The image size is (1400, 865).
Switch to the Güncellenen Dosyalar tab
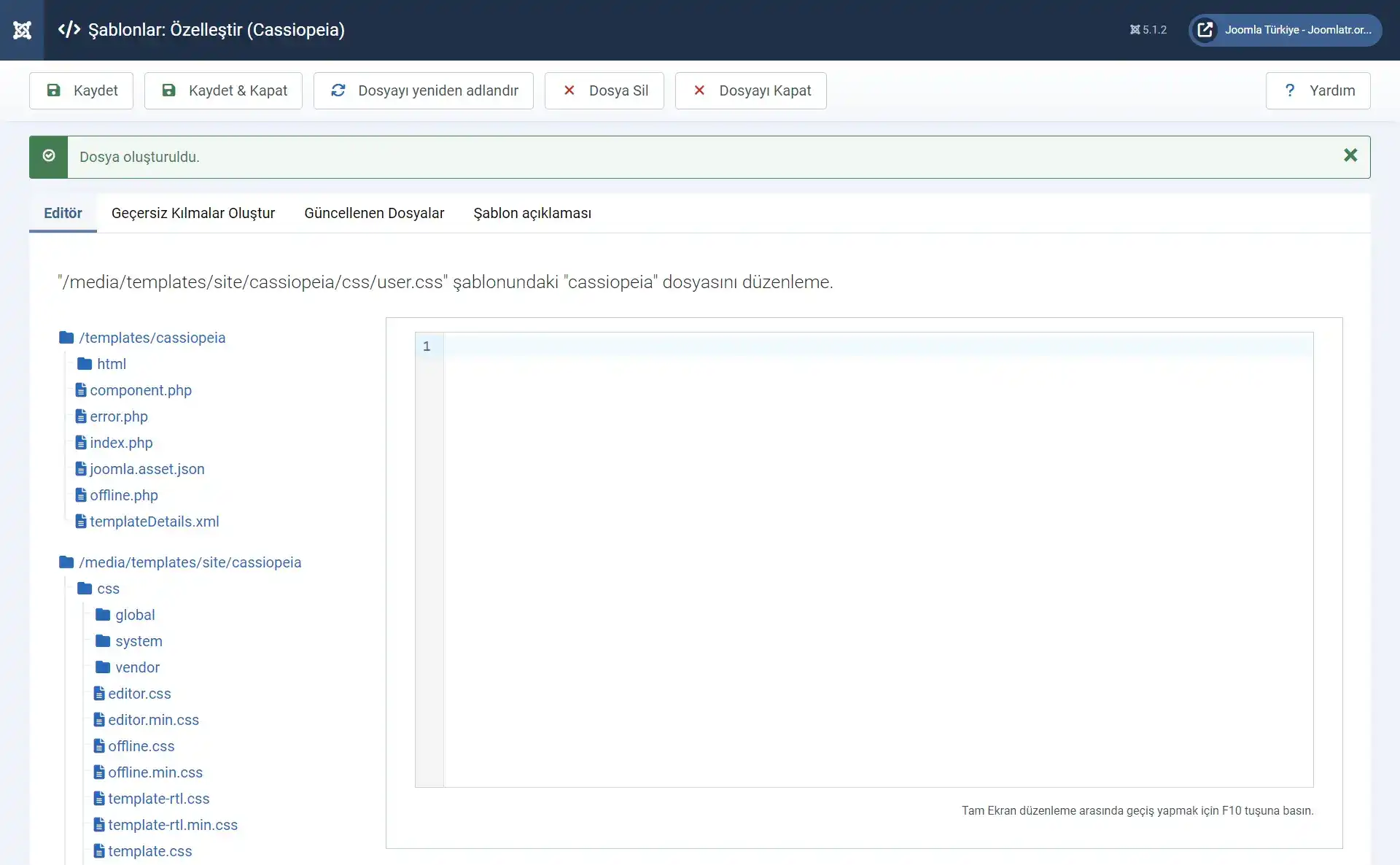(x=374, y=213)
